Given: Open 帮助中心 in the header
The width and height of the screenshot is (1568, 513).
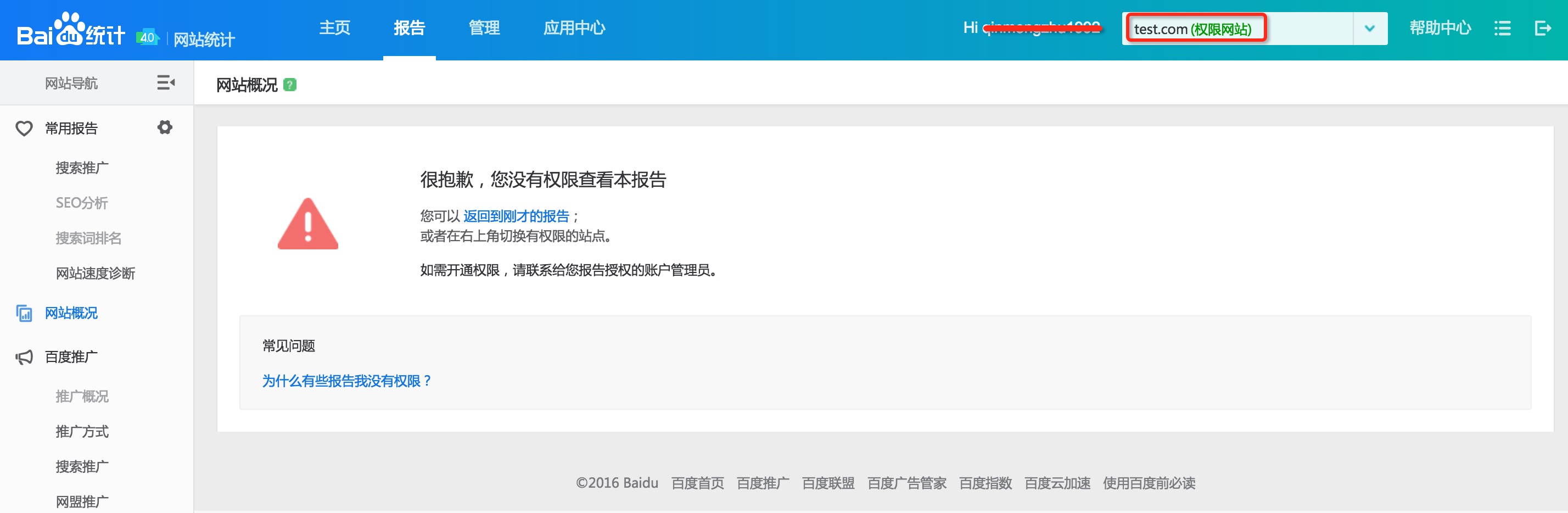Looking at the screenshot, I should [x=1440, y=28].
